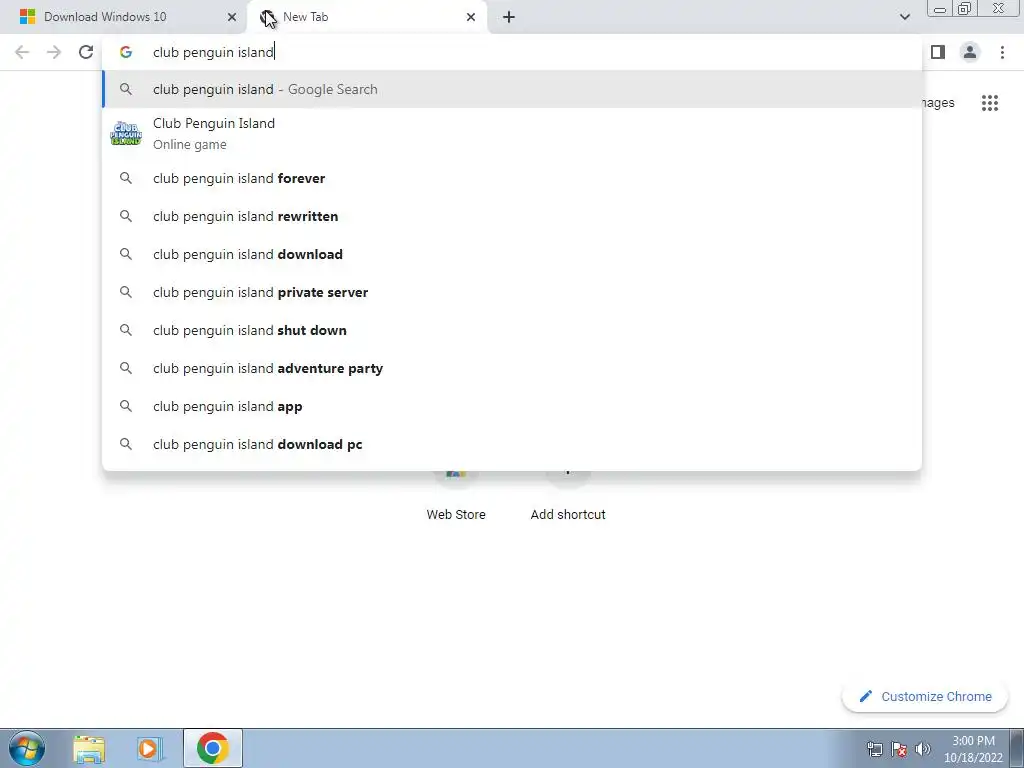Click the Club Penguin Island logo thumbnail

[x=125, y=133]
